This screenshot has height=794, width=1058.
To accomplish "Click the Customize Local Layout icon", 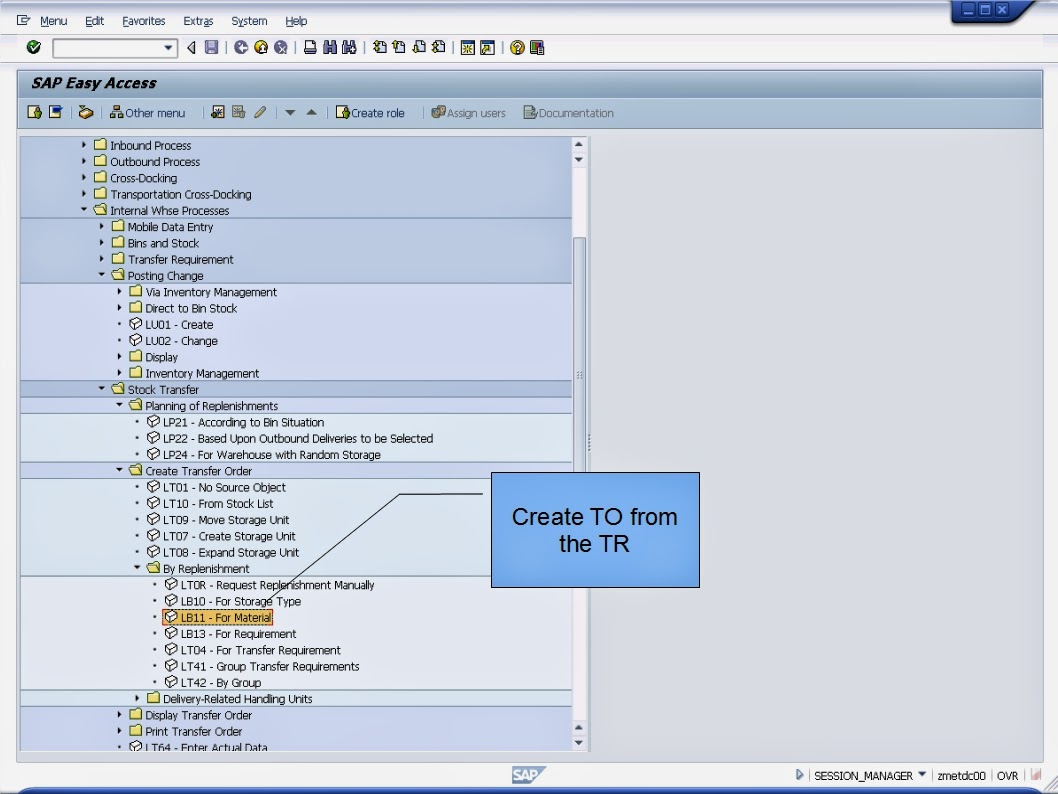I will point(537,47).
